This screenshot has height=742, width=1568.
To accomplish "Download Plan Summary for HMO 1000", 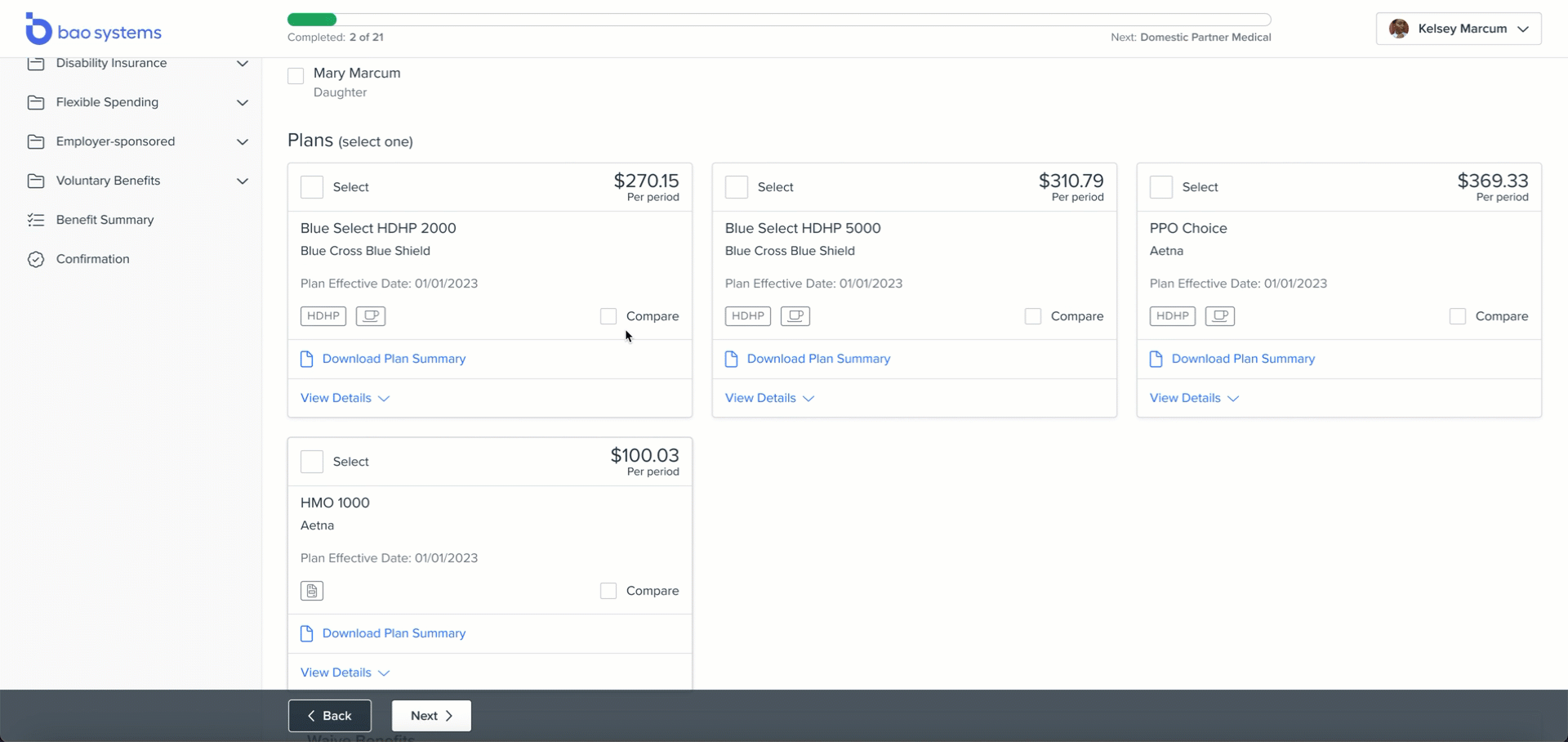I will coord(394,633).
